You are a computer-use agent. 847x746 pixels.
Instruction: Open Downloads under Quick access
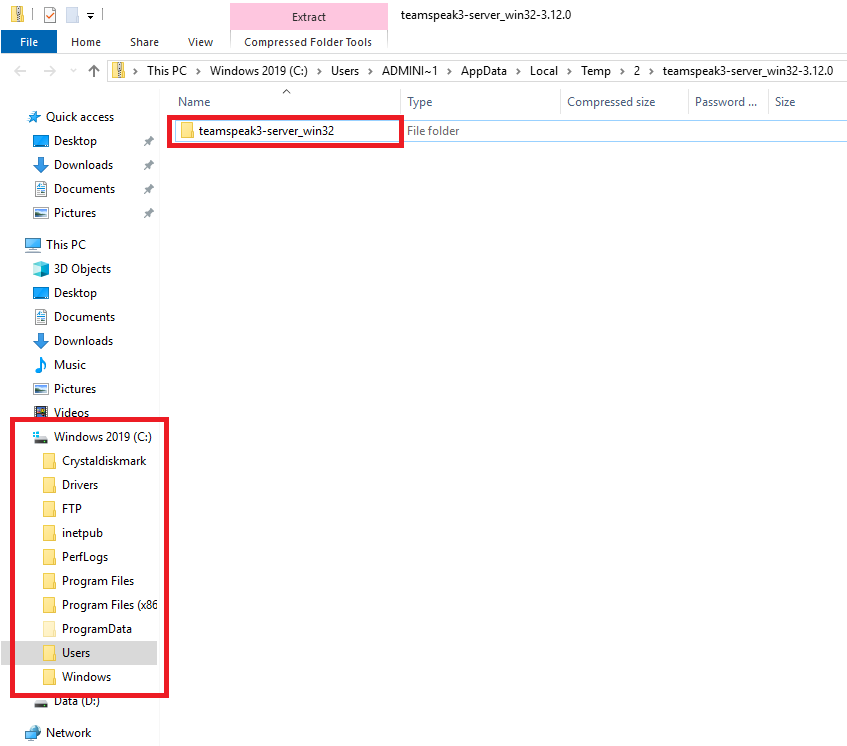coord(83,165)
